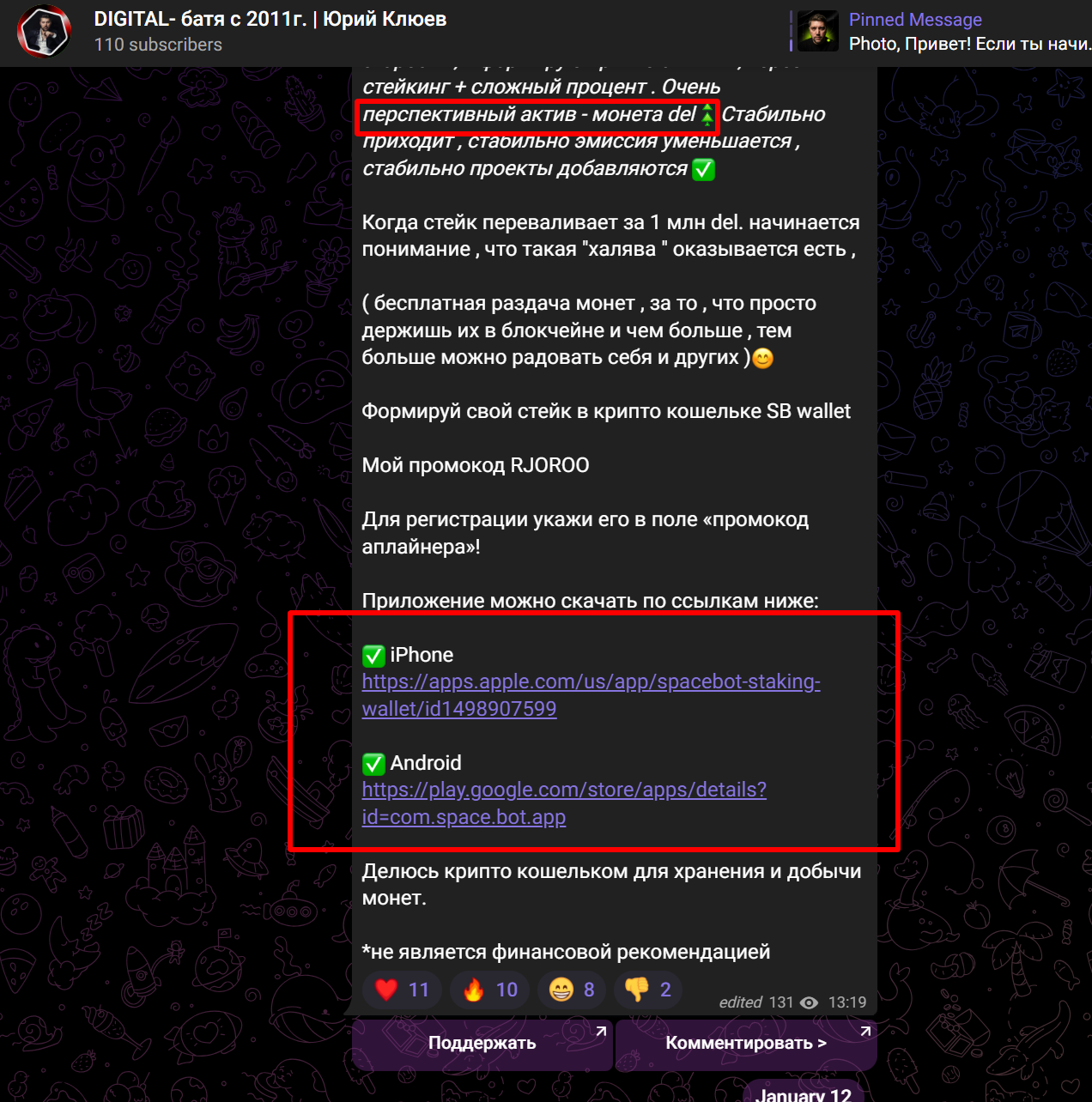The width and height of the screenshot is (1092, 1102).
Task: Click the green checkmark beside iPhone
Action: point(373,656)
